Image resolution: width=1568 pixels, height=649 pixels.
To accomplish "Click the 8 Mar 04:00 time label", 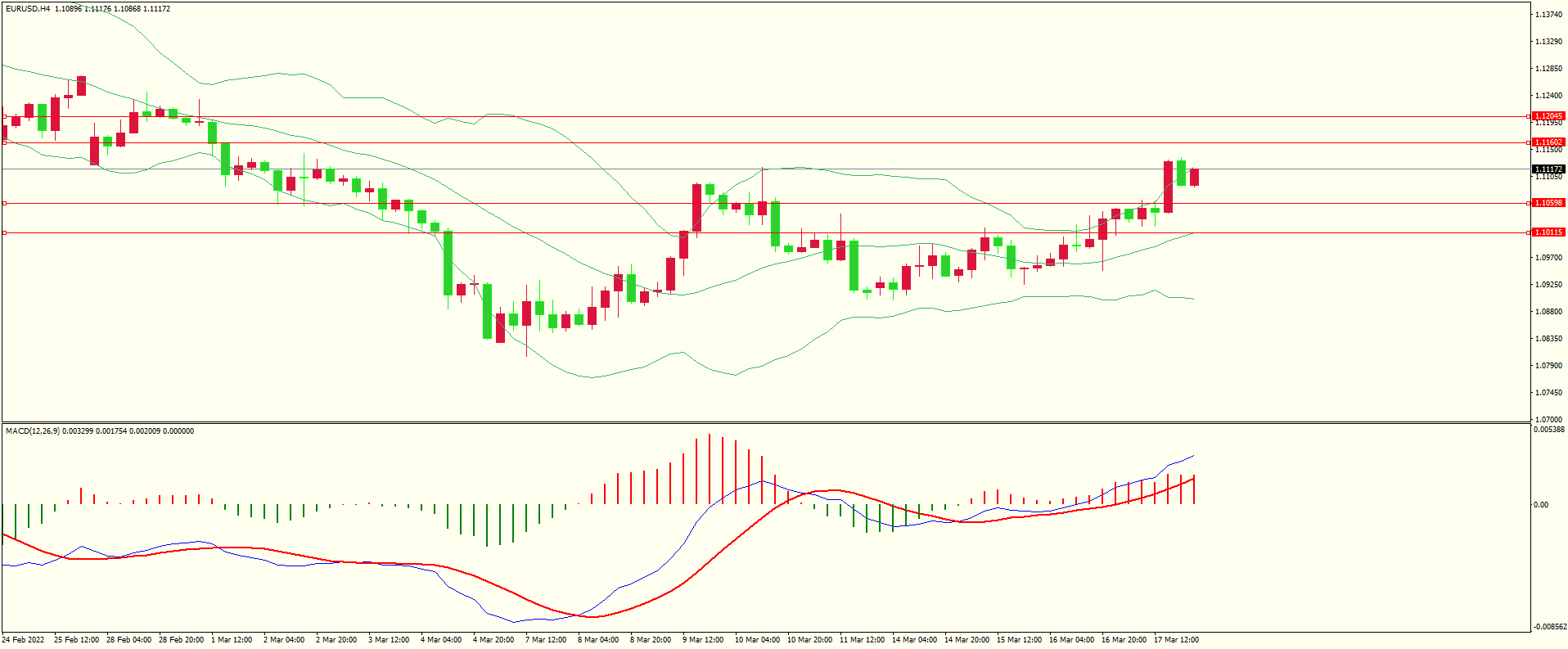I will coord(598,640).
